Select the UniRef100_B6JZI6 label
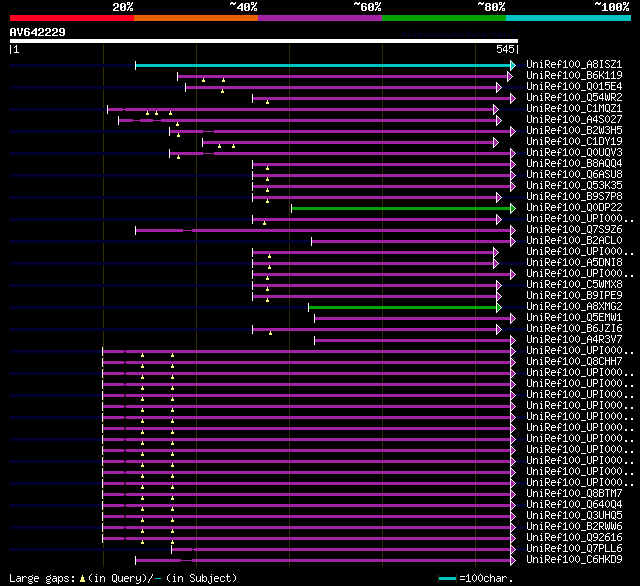This screenshot has width=640, height=586. 574,329
